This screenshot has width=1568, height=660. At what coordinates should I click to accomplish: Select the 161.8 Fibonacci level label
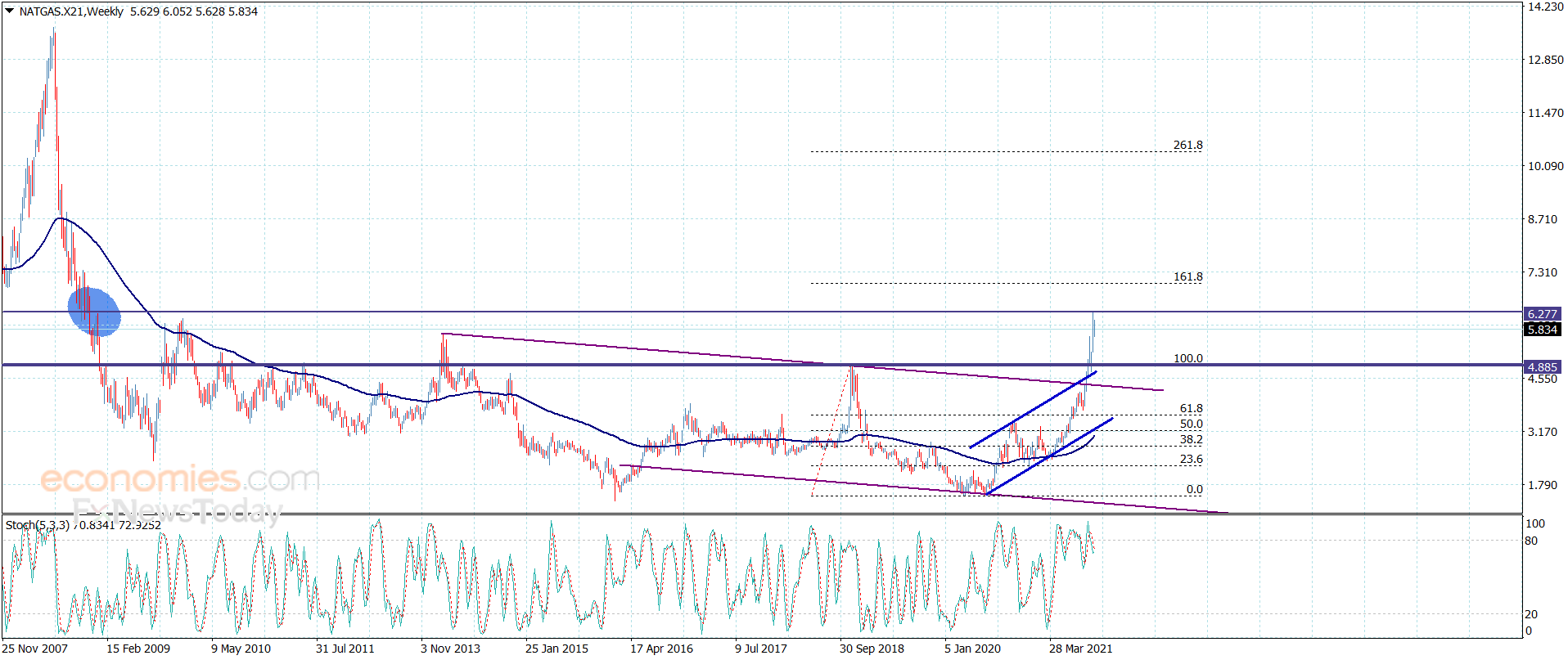1188,276
